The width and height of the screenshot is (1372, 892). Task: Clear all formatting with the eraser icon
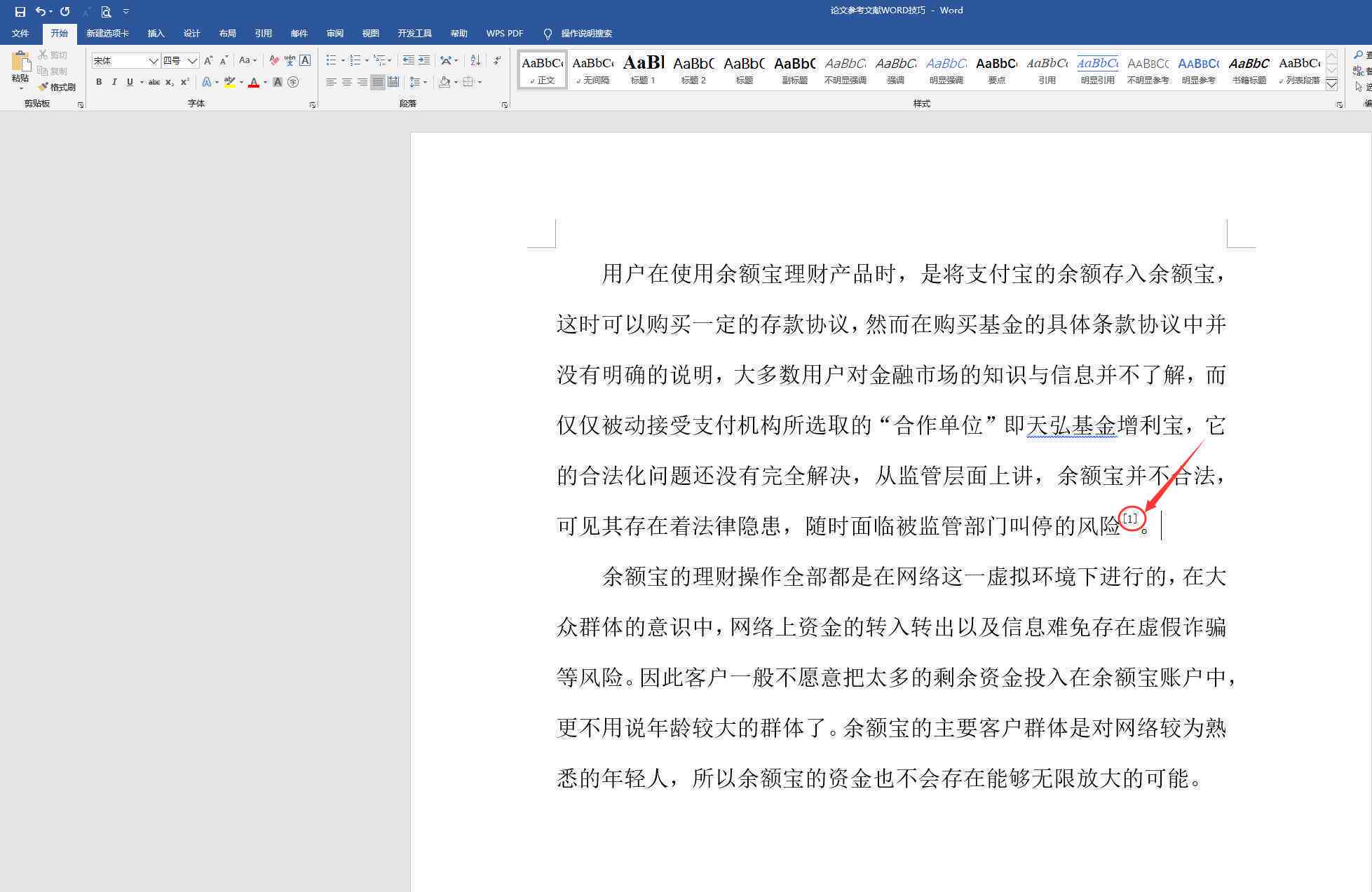(x=274, y=61)
